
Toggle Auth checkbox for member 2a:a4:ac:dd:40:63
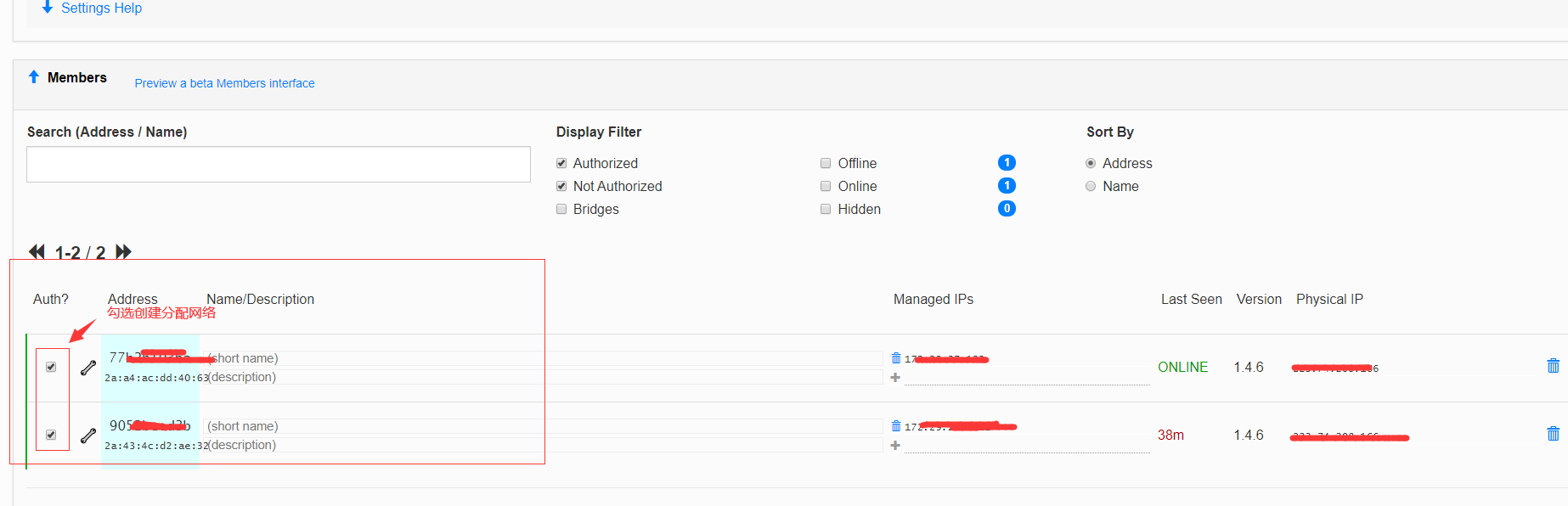point(51,367)
